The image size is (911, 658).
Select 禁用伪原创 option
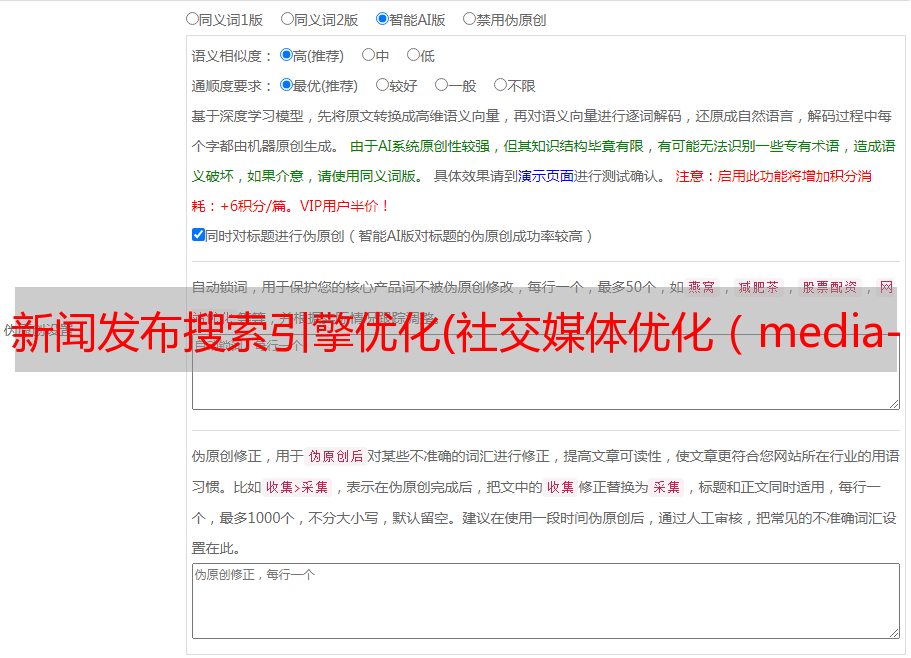coord(469,19)
